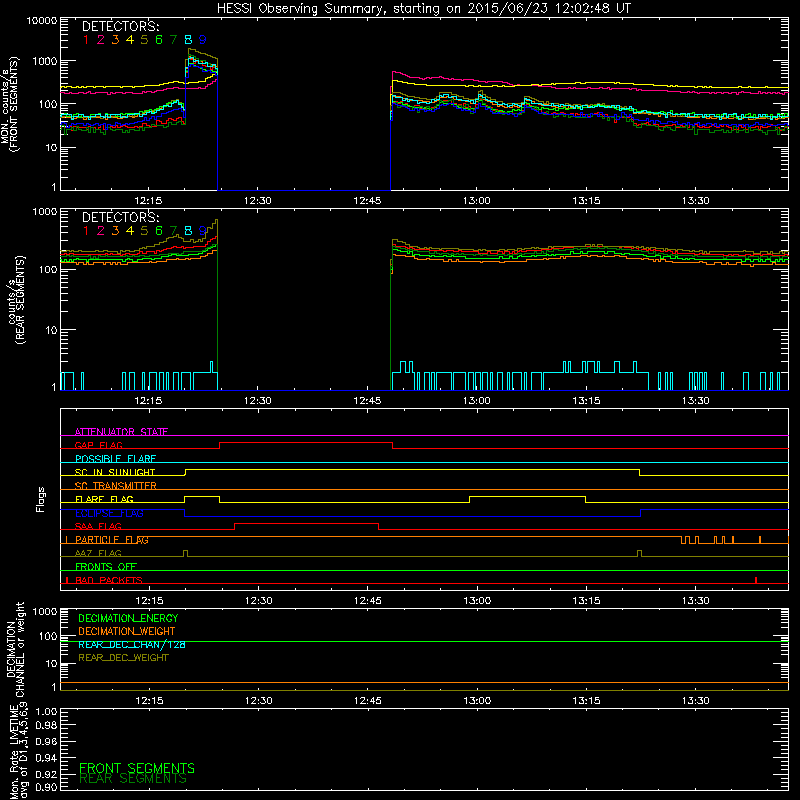Select the POSSIBLE FLARE flag label

pos(115,459)
